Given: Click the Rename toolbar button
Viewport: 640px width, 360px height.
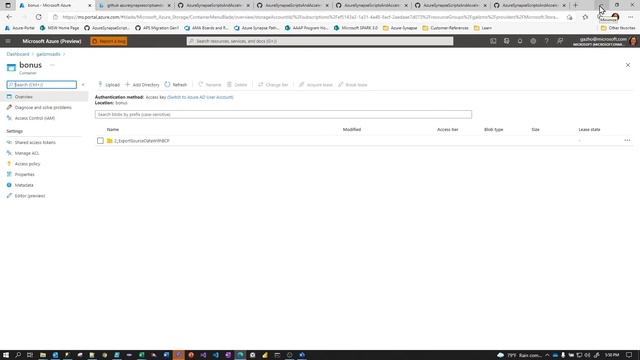Looking at the screenshot, I should point(209,84).
